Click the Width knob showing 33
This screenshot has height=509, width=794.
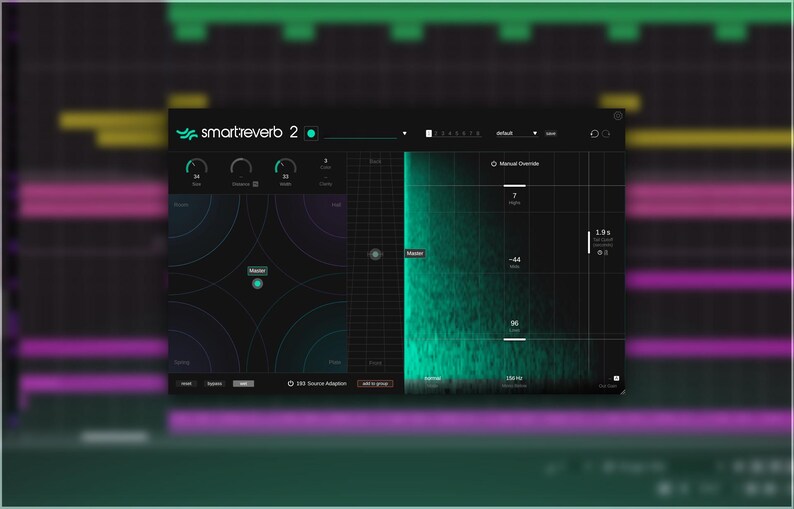(x=286, y=168)
